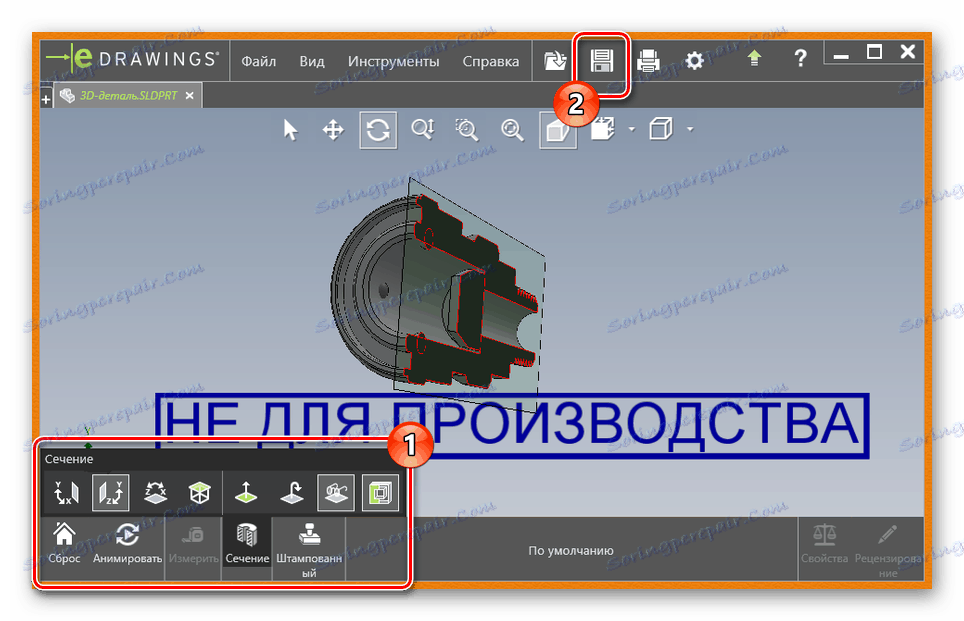Expand the display style dropdown arrow

(690, 130)
